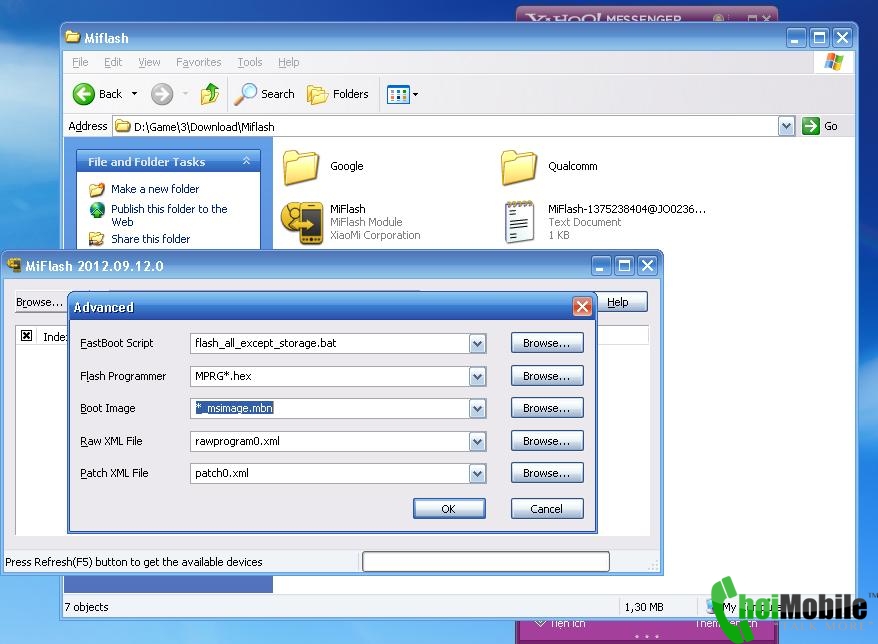Image resolution: width=878 pixels, height=644 pixels.
Task: Click the MiFlash title bar app icon
Action: pos(13,264)
